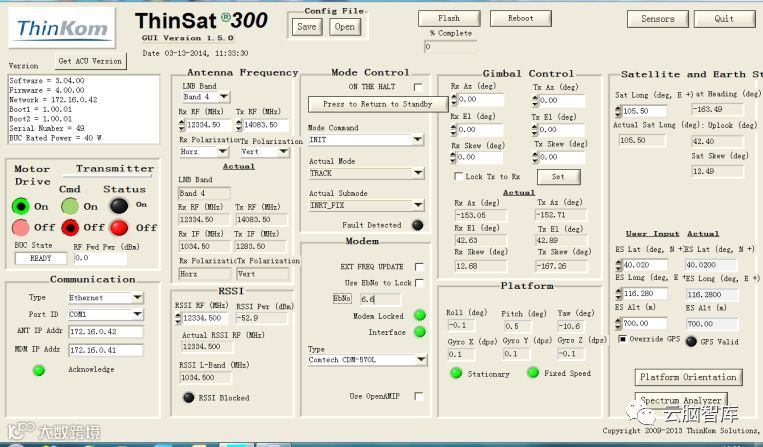Click the Gimbal Control Set button

(x=558, y=177)
